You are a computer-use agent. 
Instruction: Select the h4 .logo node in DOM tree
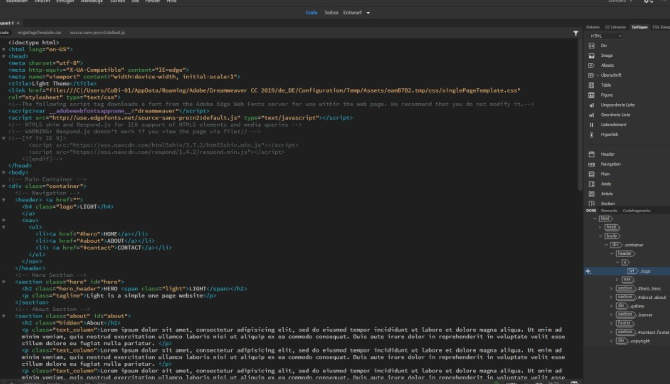tap(639, 271)
